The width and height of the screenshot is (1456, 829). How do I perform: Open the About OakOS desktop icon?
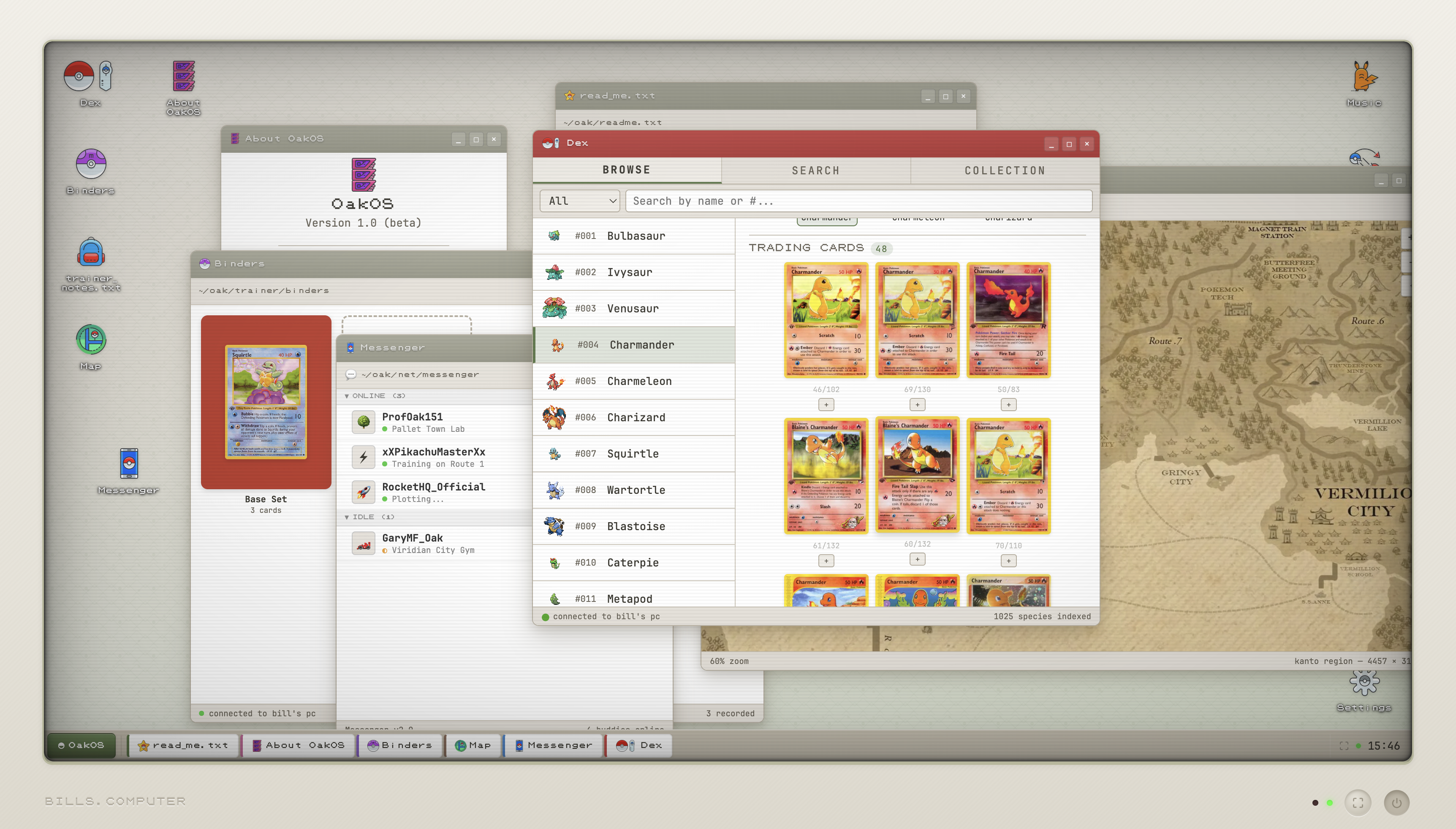tap(183, 77)
